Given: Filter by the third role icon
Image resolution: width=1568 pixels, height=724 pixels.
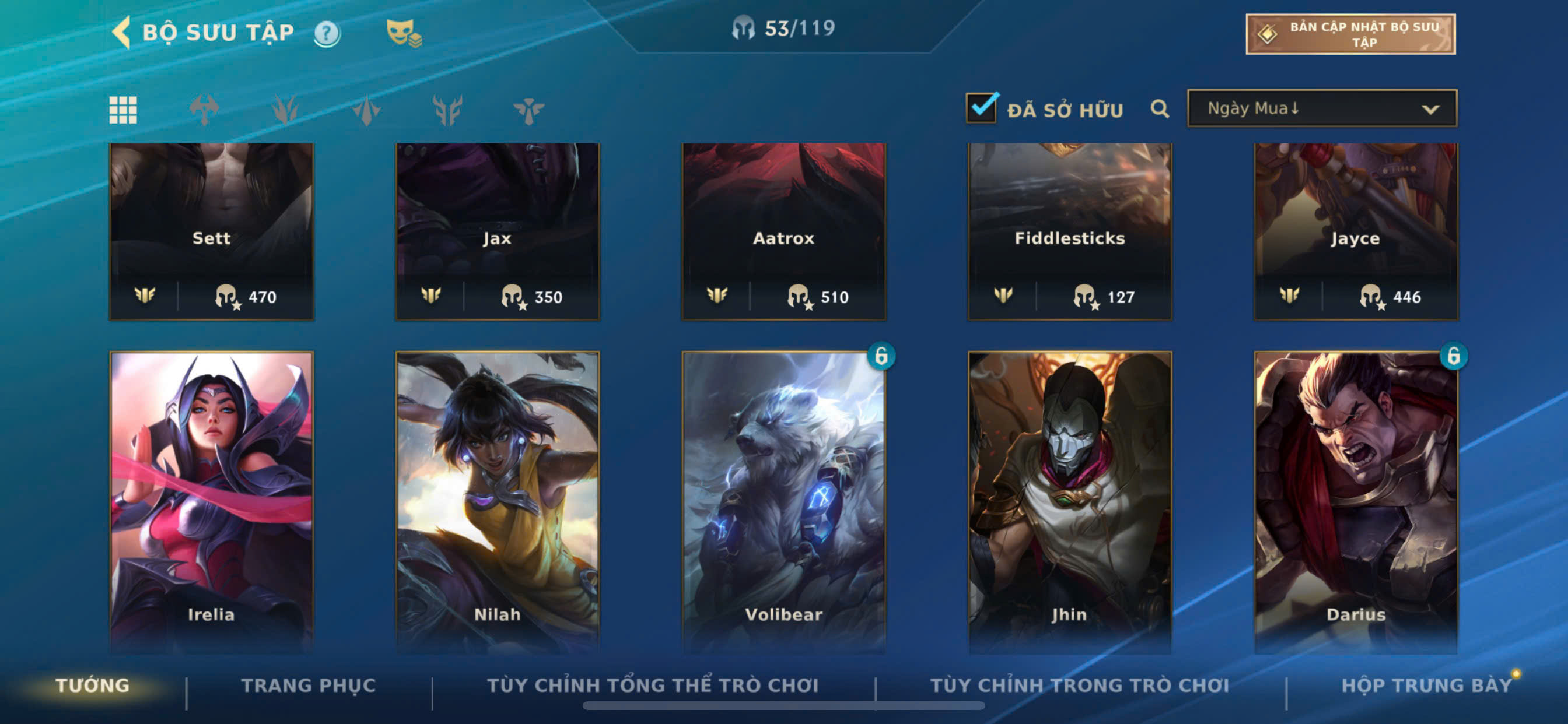Looking at the screenshot, I should [366, 110].
